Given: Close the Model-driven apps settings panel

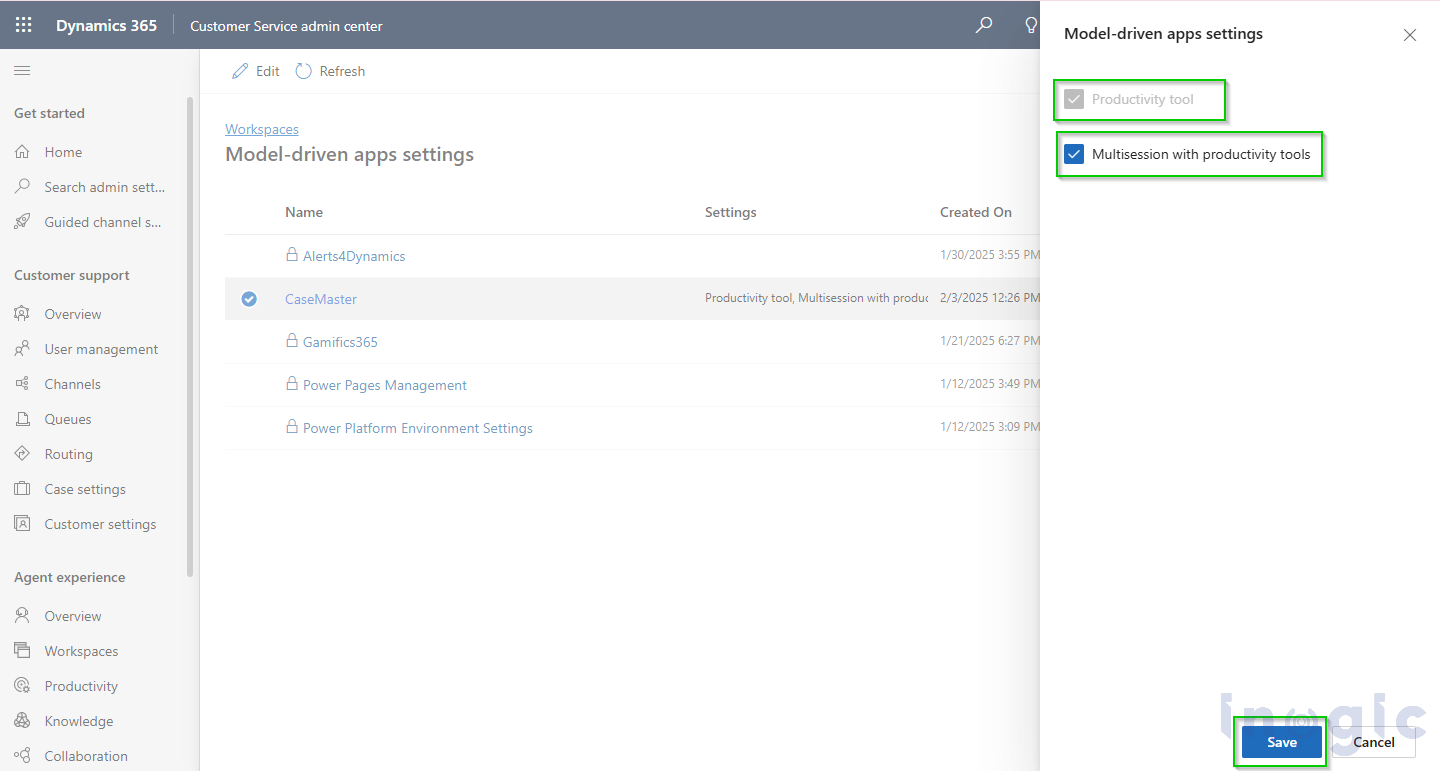Looking at the screenshot, I should coord(1410,35).
